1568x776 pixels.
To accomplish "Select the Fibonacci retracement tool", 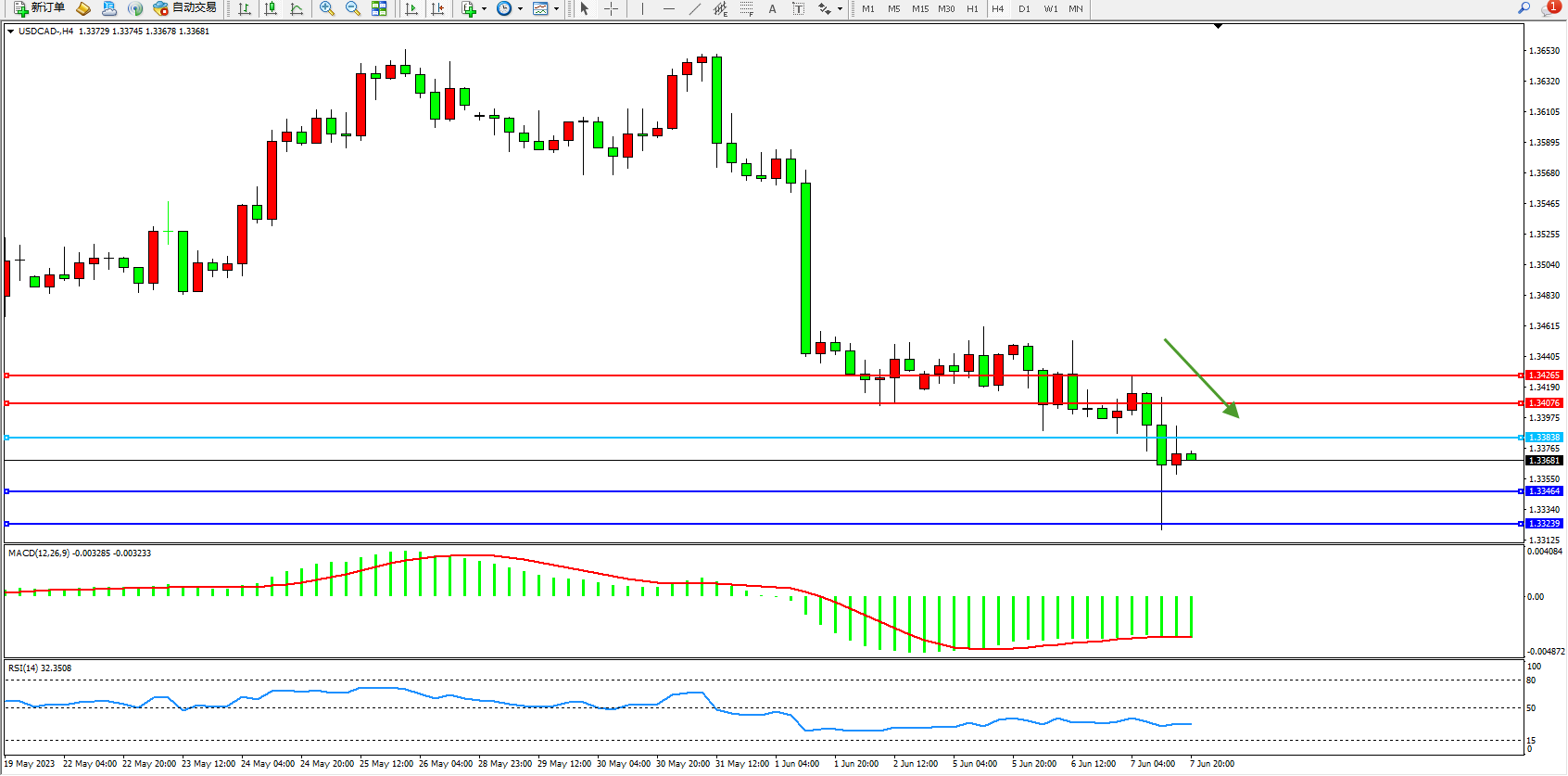I will click(x=747, y=8).
